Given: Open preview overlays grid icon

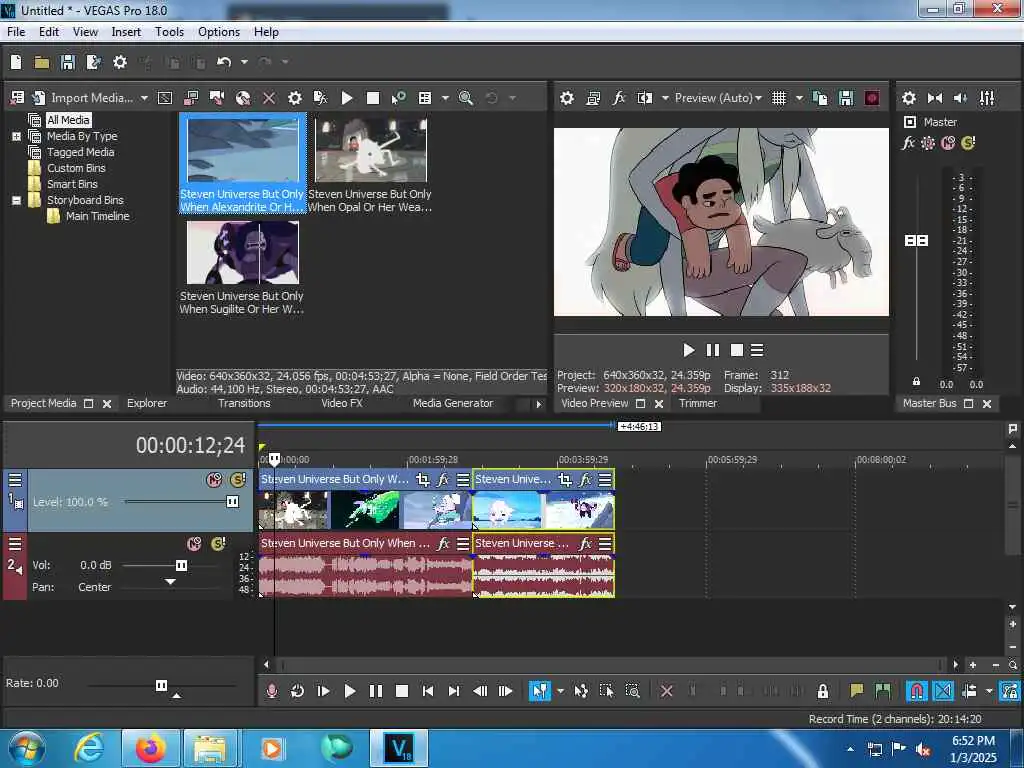Looking at the screenshot, I should tap(778, 98).
